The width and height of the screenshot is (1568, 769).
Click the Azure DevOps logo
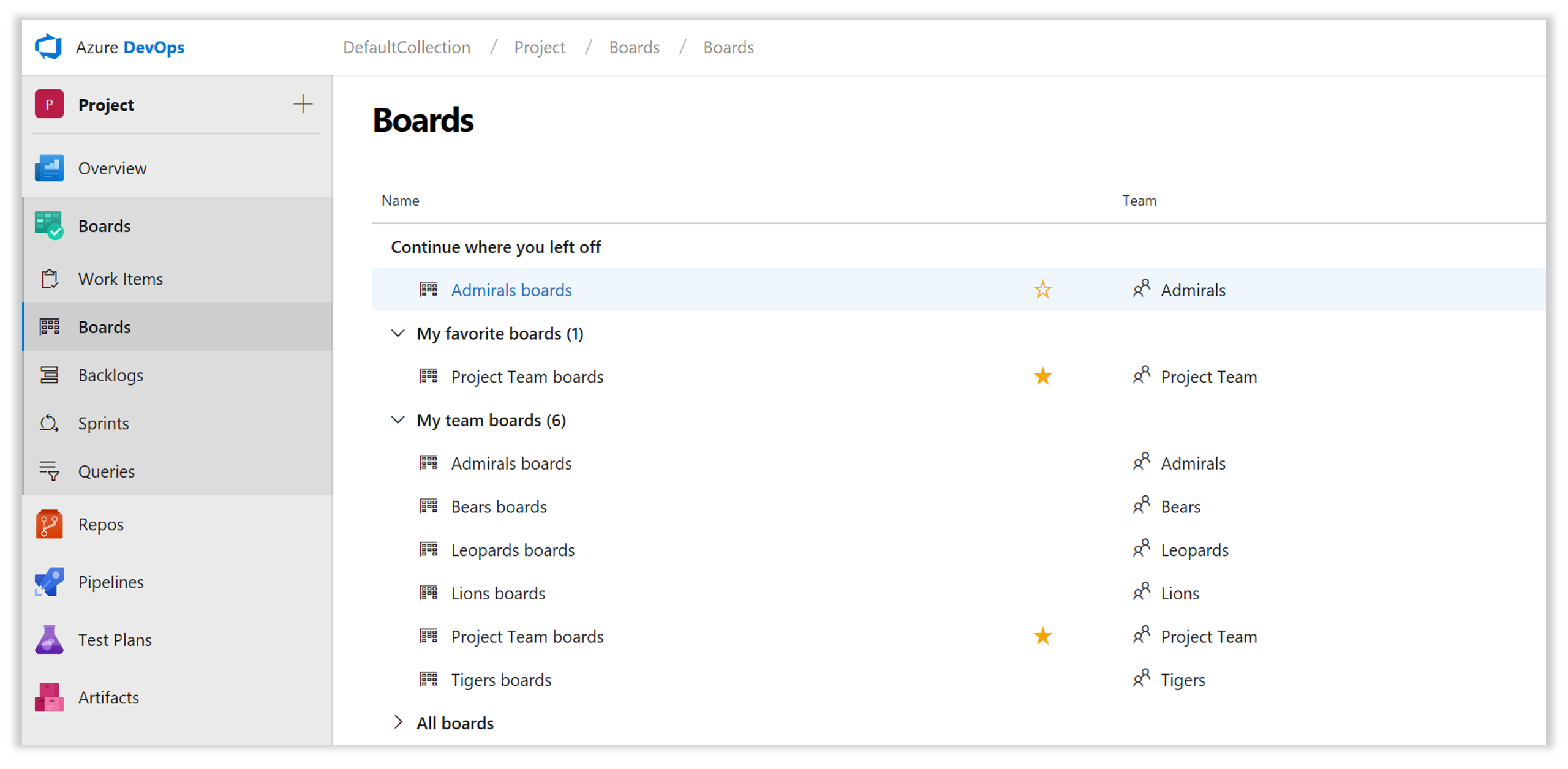click(x=49, y=47)
